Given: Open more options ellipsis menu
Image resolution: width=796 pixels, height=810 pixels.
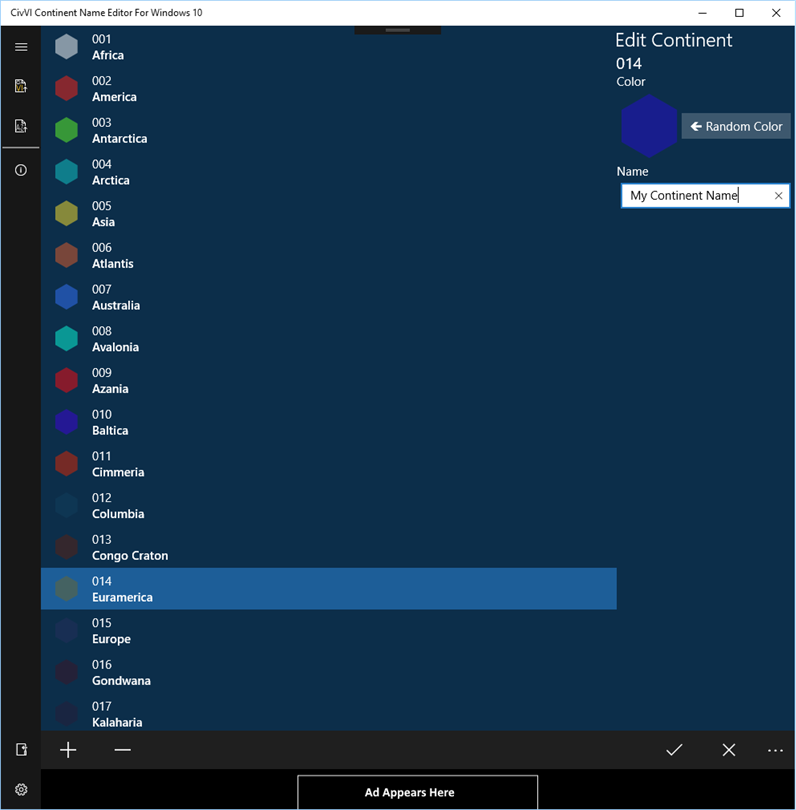Looking at the screenshot, I should [775, 750].
